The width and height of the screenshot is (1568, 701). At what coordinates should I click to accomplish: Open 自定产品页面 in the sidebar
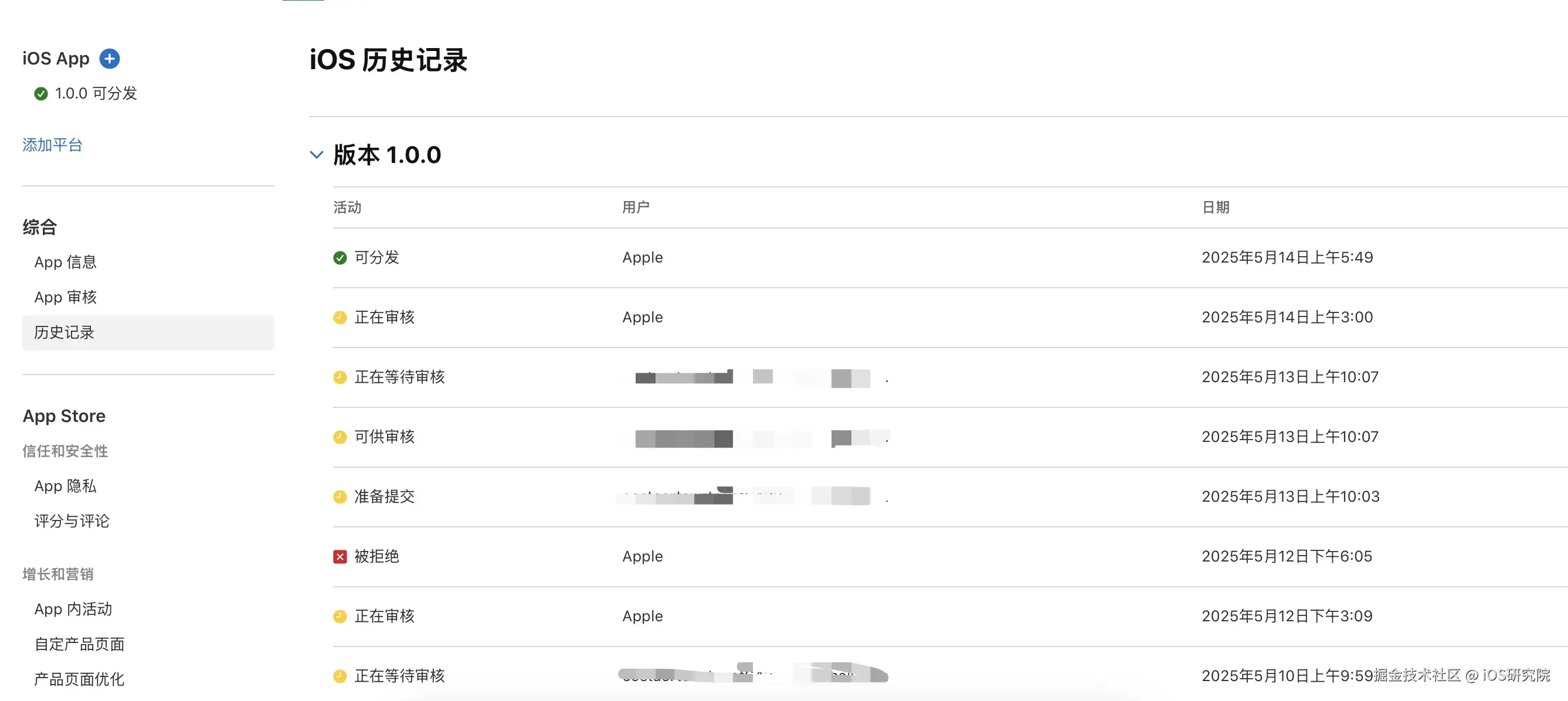click(x=79, y=644)
